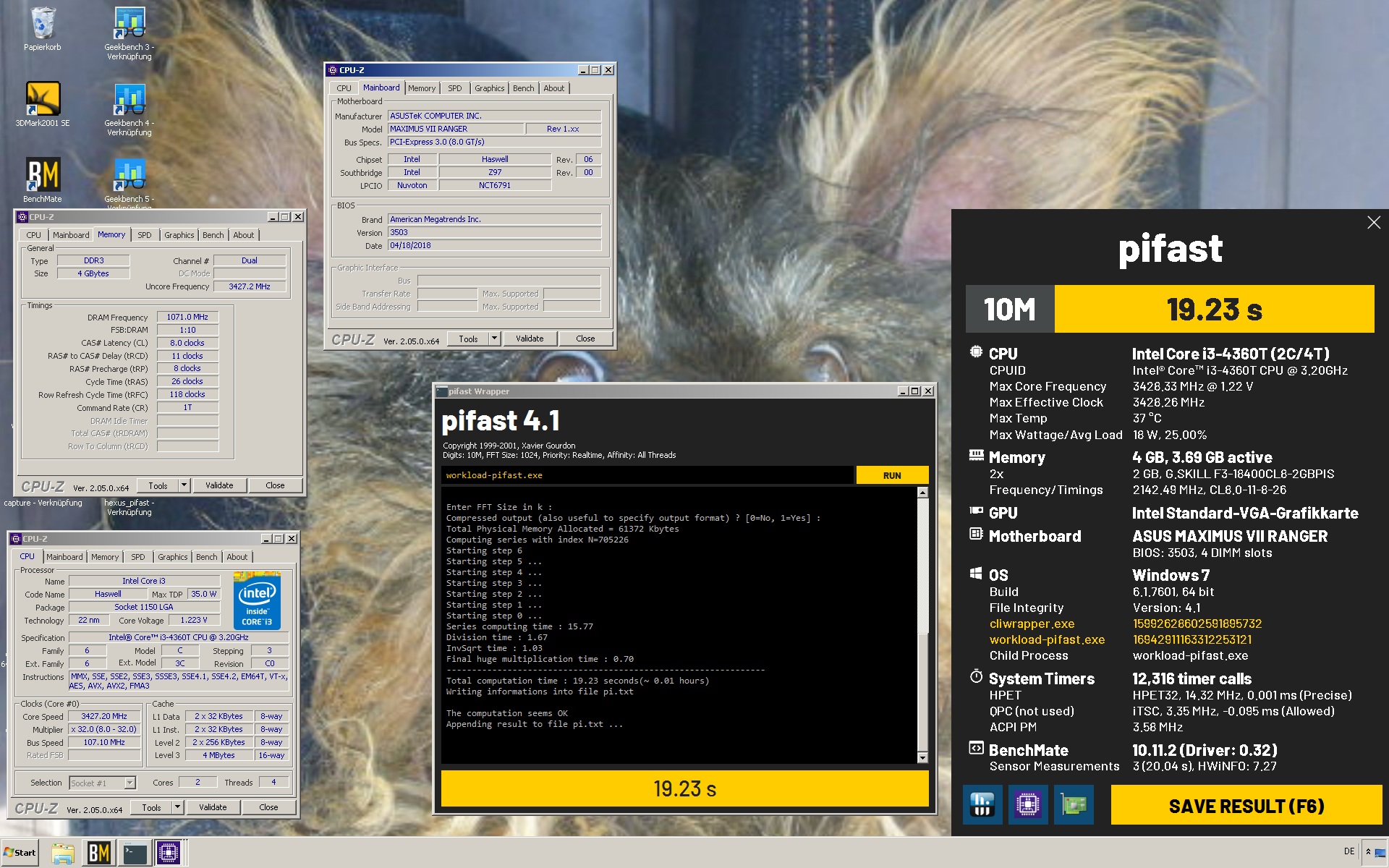This screenshot has width=1389, height=868.
Task: Click the 10M label in pifast panel
Action: [x=1010, y=309]
